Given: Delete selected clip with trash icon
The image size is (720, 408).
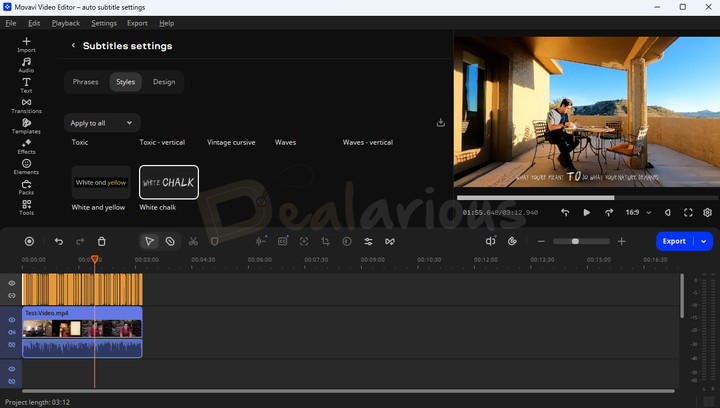Looking at the screenshot, I should [101, 241].
